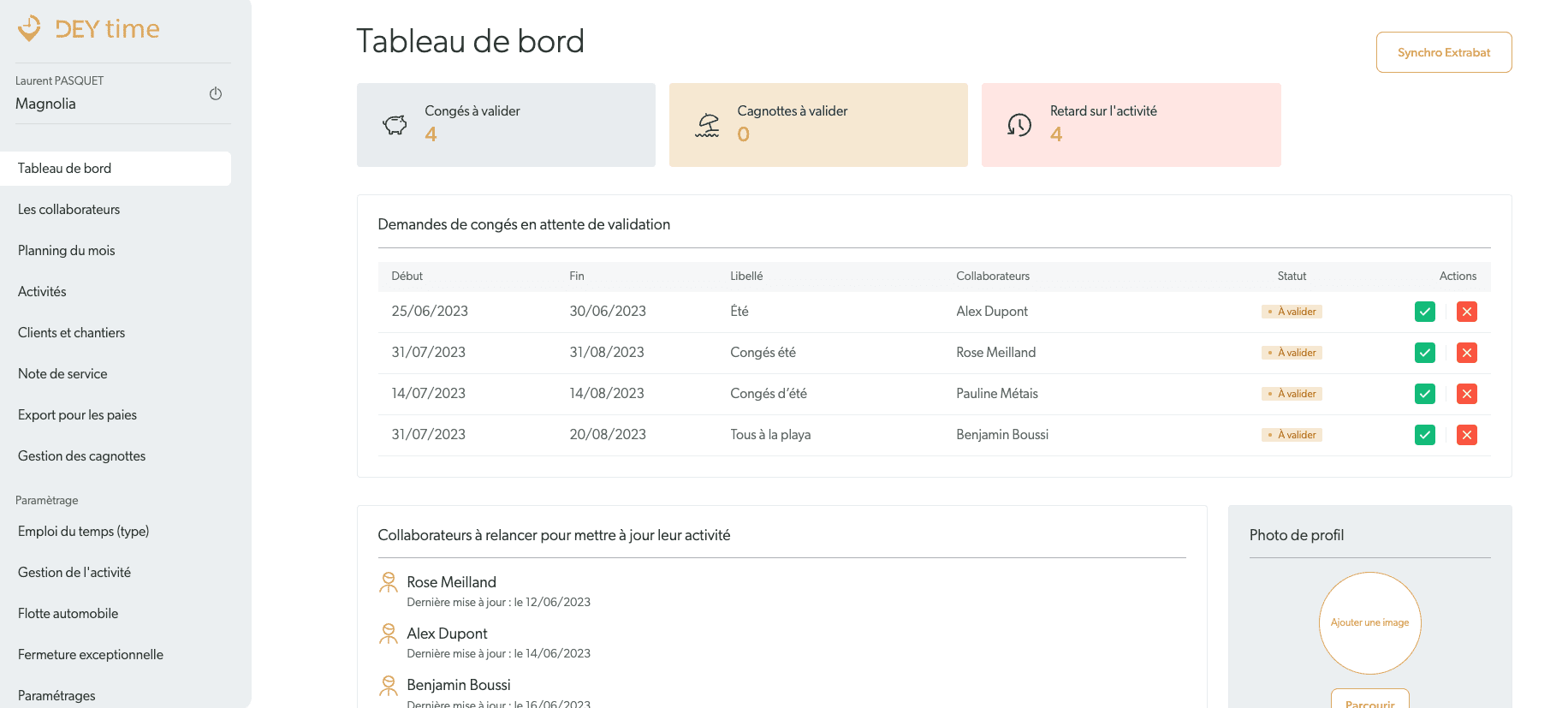Reject Pauline Métais's leave request
This screenshot has height=708, width=1568.
click(1467, 394)
